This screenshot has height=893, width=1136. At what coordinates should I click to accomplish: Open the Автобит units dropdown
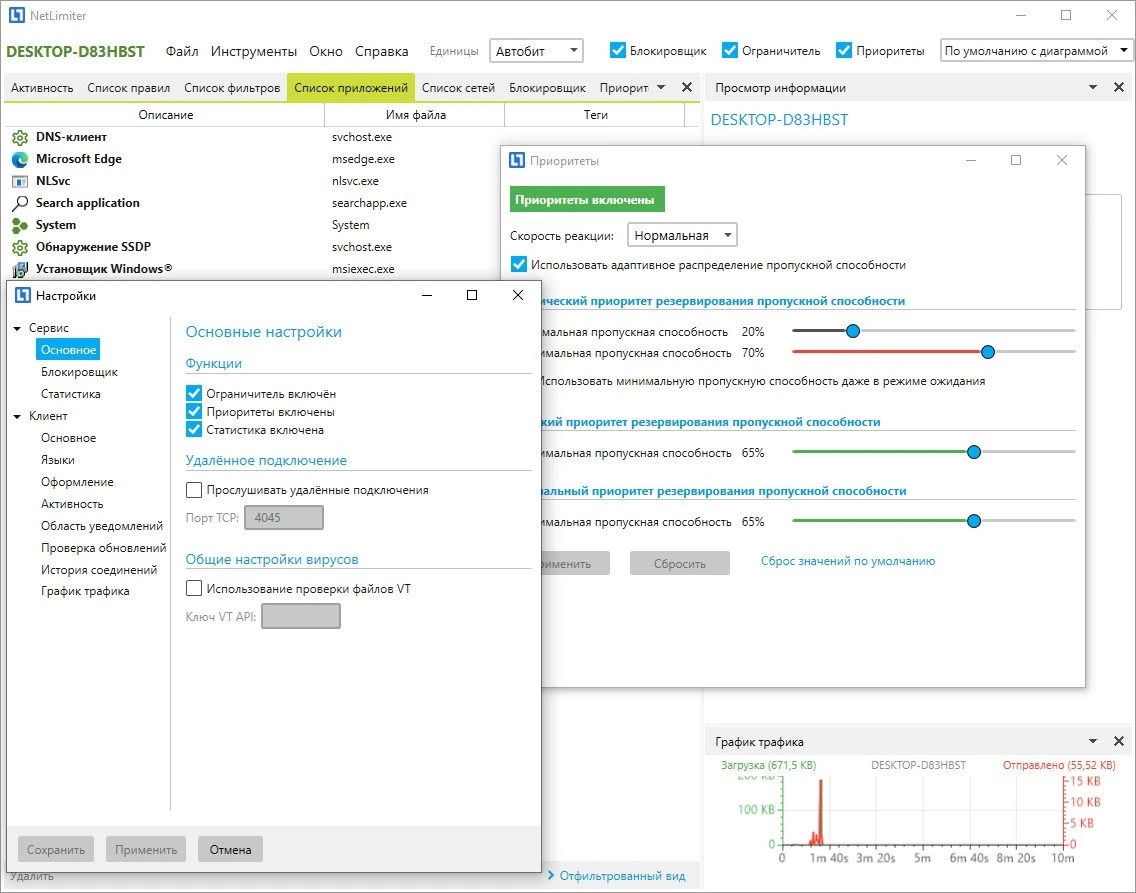pyautogui.click(x=536, y=51)
